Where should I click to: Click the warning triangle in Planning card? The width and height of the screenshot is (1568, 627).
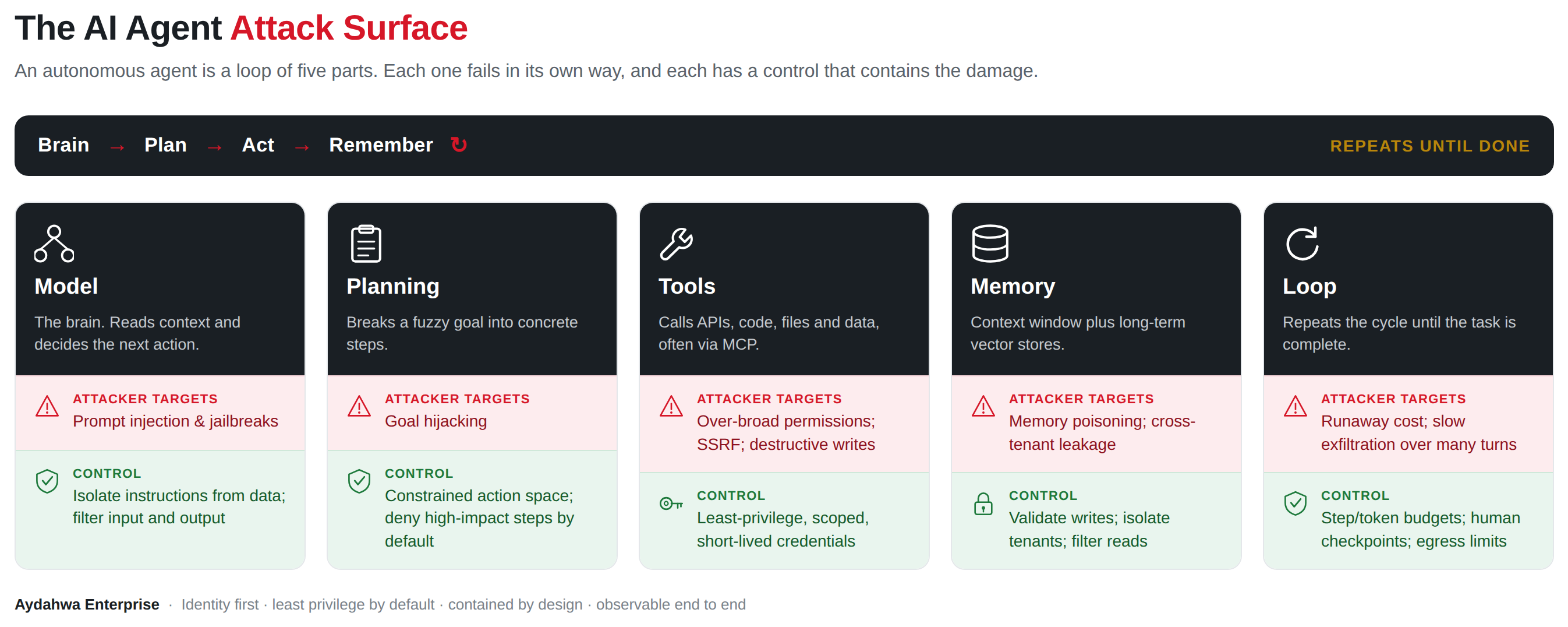coord(359,406)
